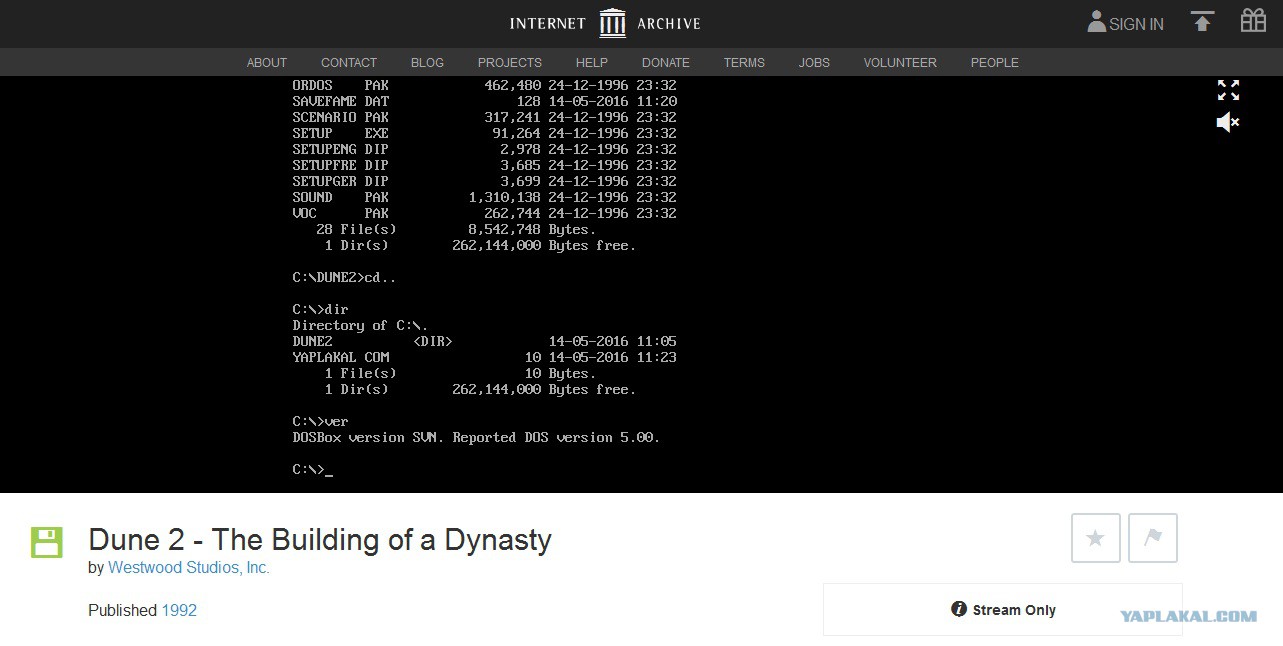Click the upload arrow icon

point(1202,21)
